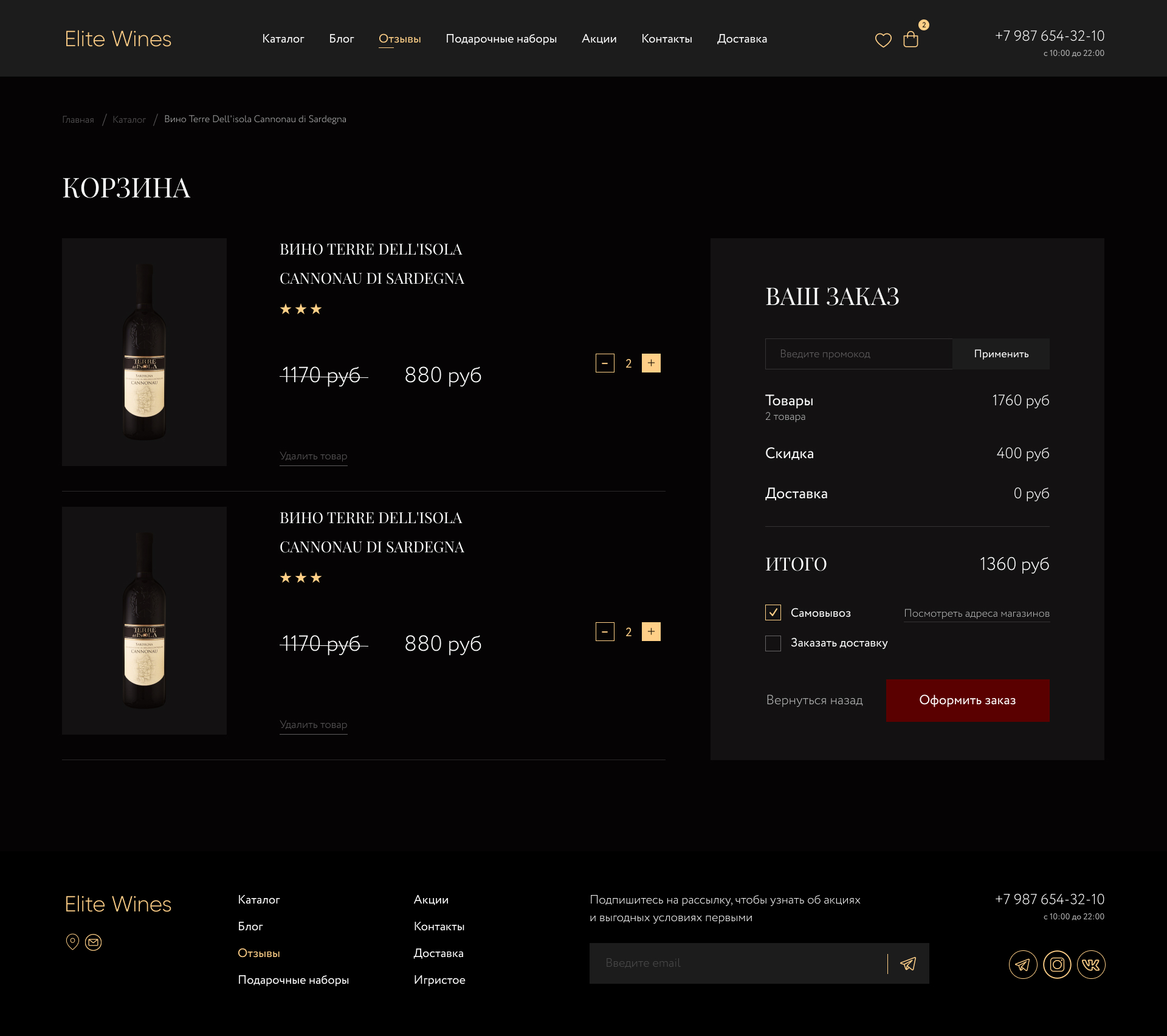Open second wine bottle thumbnail
Image resolution: width=1167 pixels, height=1036 pixels.
pyautogui.click(x=144, y=620)
